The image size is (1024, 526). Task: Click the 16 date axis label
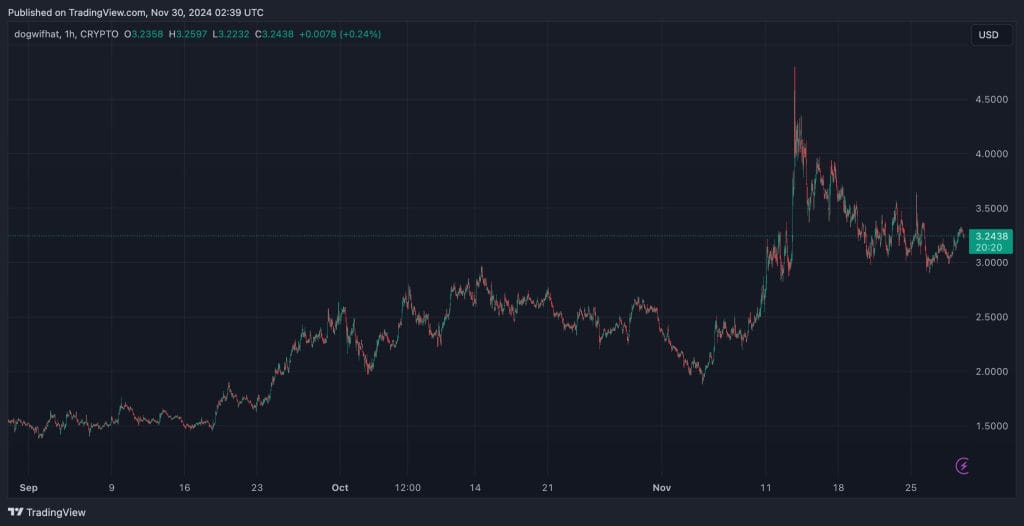click(185, 487)
